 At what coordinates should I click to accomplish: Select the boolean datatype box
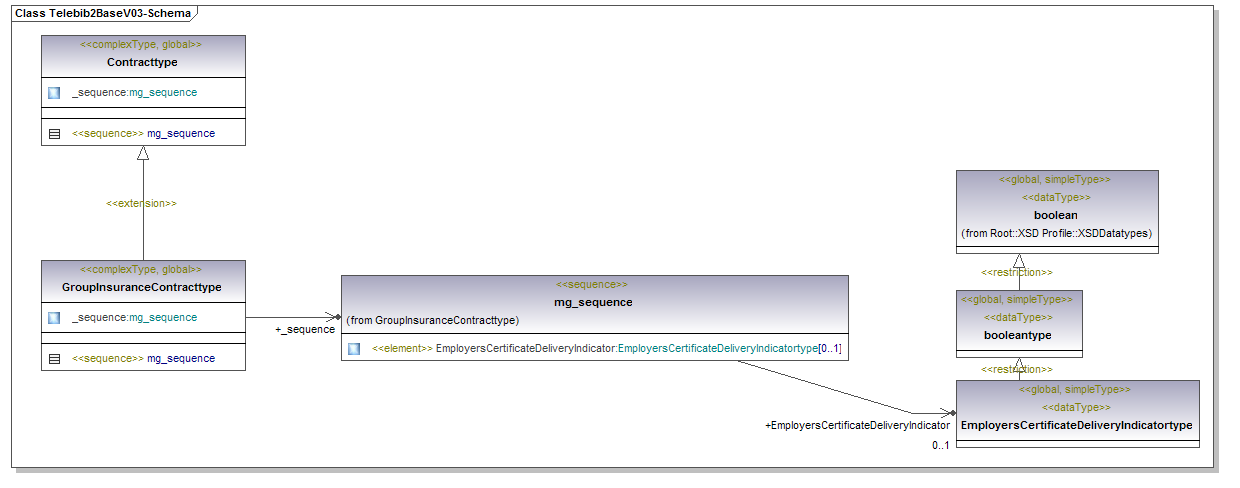tap(1056, 215)
